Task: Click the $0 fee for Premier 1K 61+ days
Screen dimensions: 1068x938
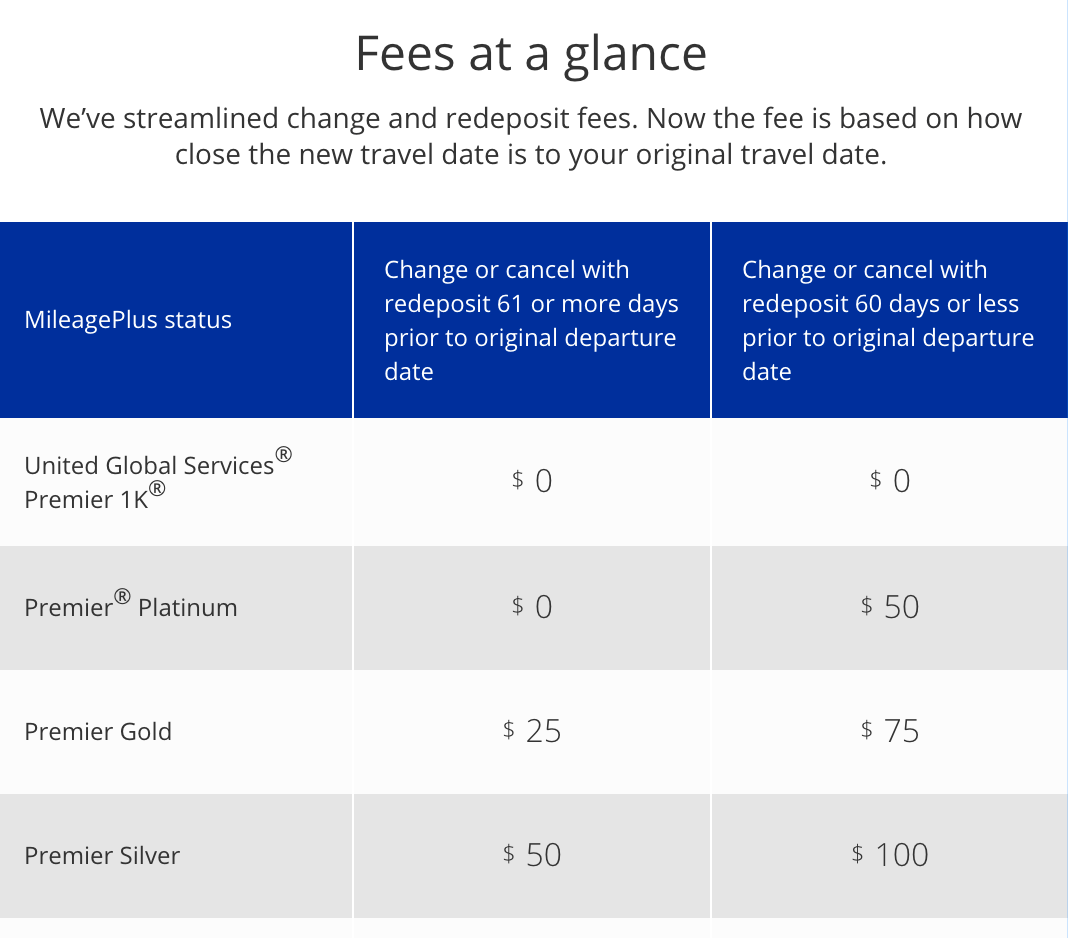Action: click(x=532, y=481)
